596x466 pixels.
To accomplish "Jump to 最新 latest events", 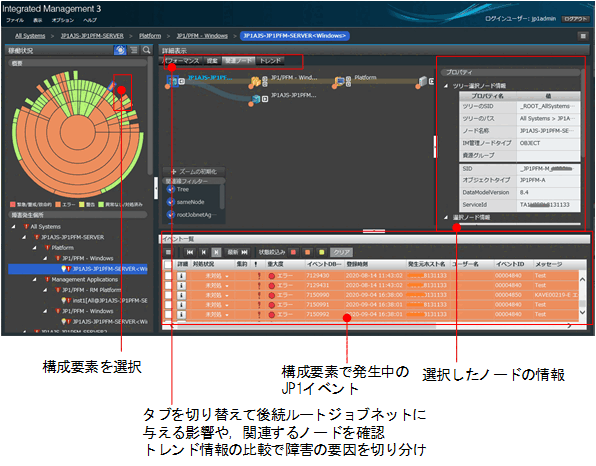I will (237, 252).
